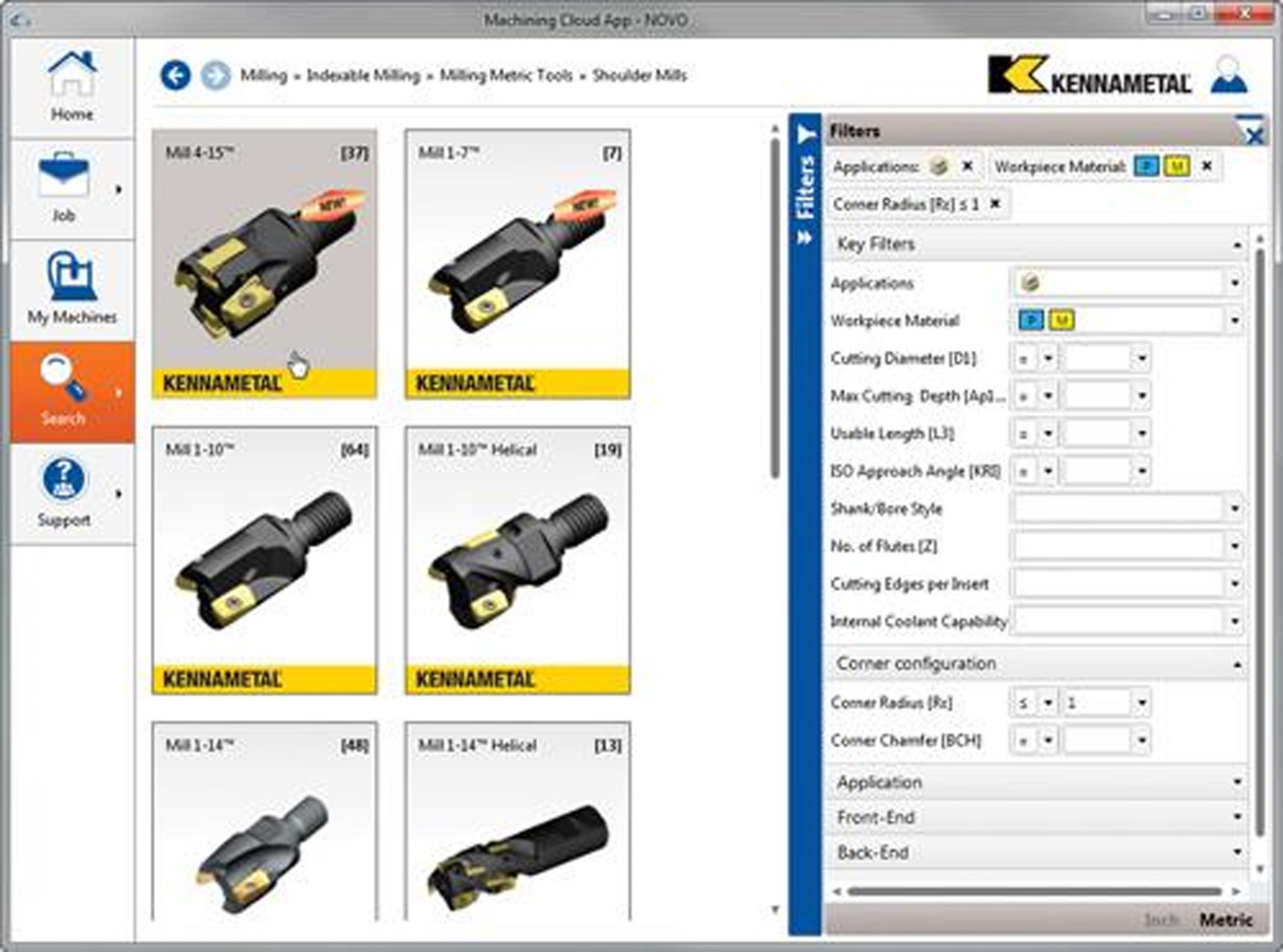Image resolution: width=1283 pixels, height=952 pixels.
Task: Click Indexable Milling in breadcrumb
Action: coord(363,75)
